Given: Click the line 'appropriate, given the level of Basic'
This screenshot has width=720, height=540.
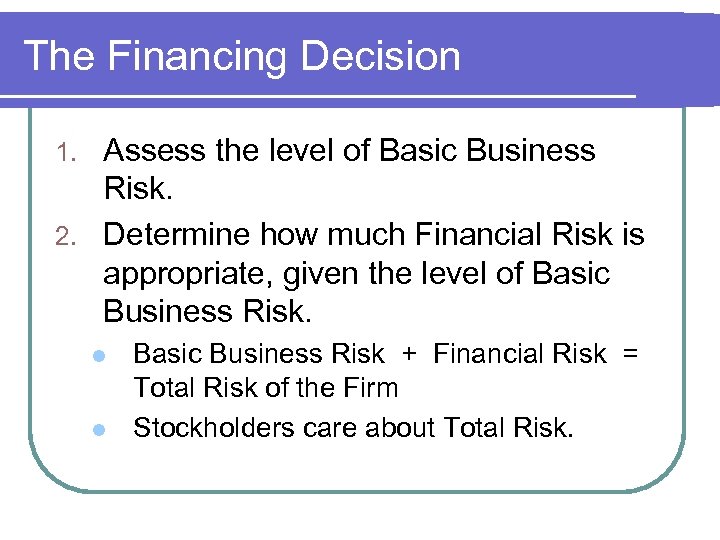Looking at the screenshot, I should (x=356, y=273).
